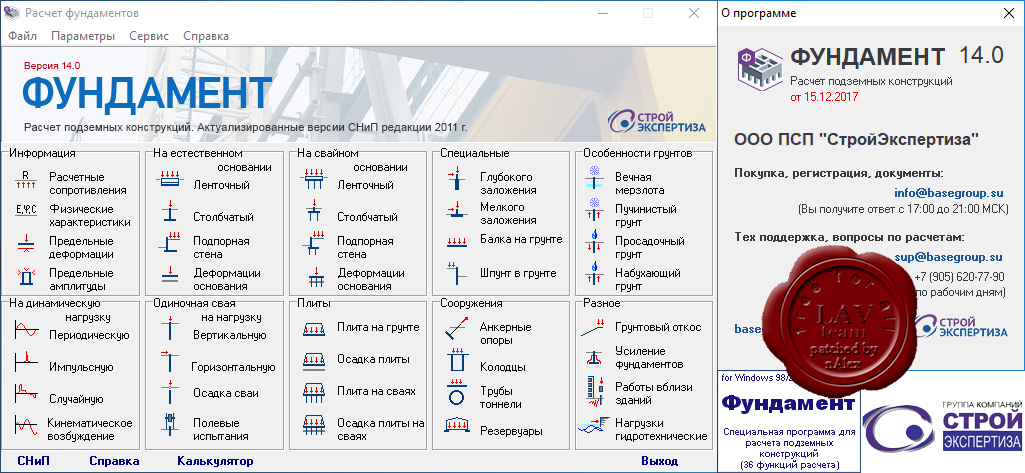This screenshot has width=1025, height=473.
Task: Open the Осадка плиты на сваях icon
Action: pos(314,425)
